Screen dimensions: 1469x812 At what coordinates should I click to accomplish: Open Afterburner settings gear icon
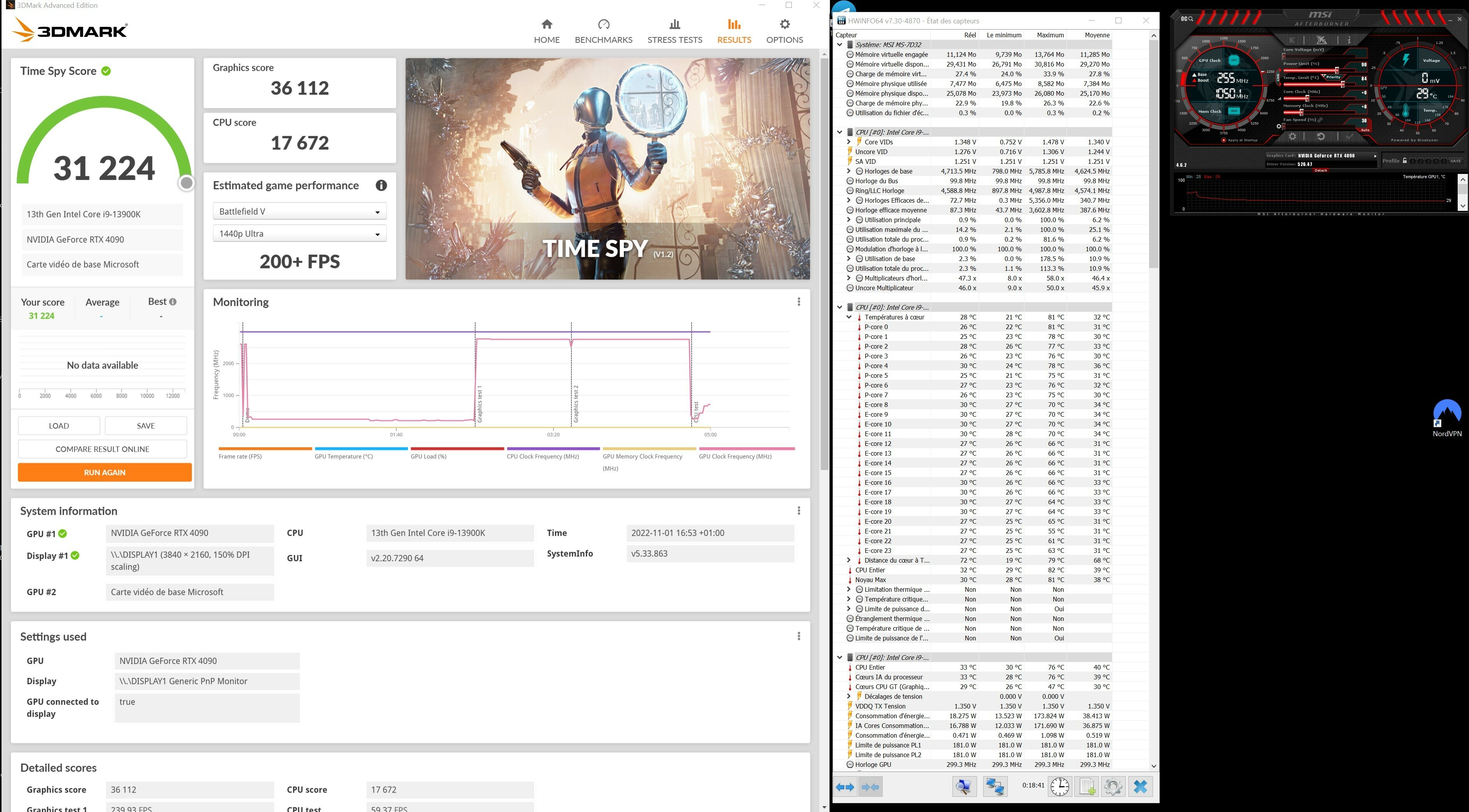click(x=1292, y=137)
